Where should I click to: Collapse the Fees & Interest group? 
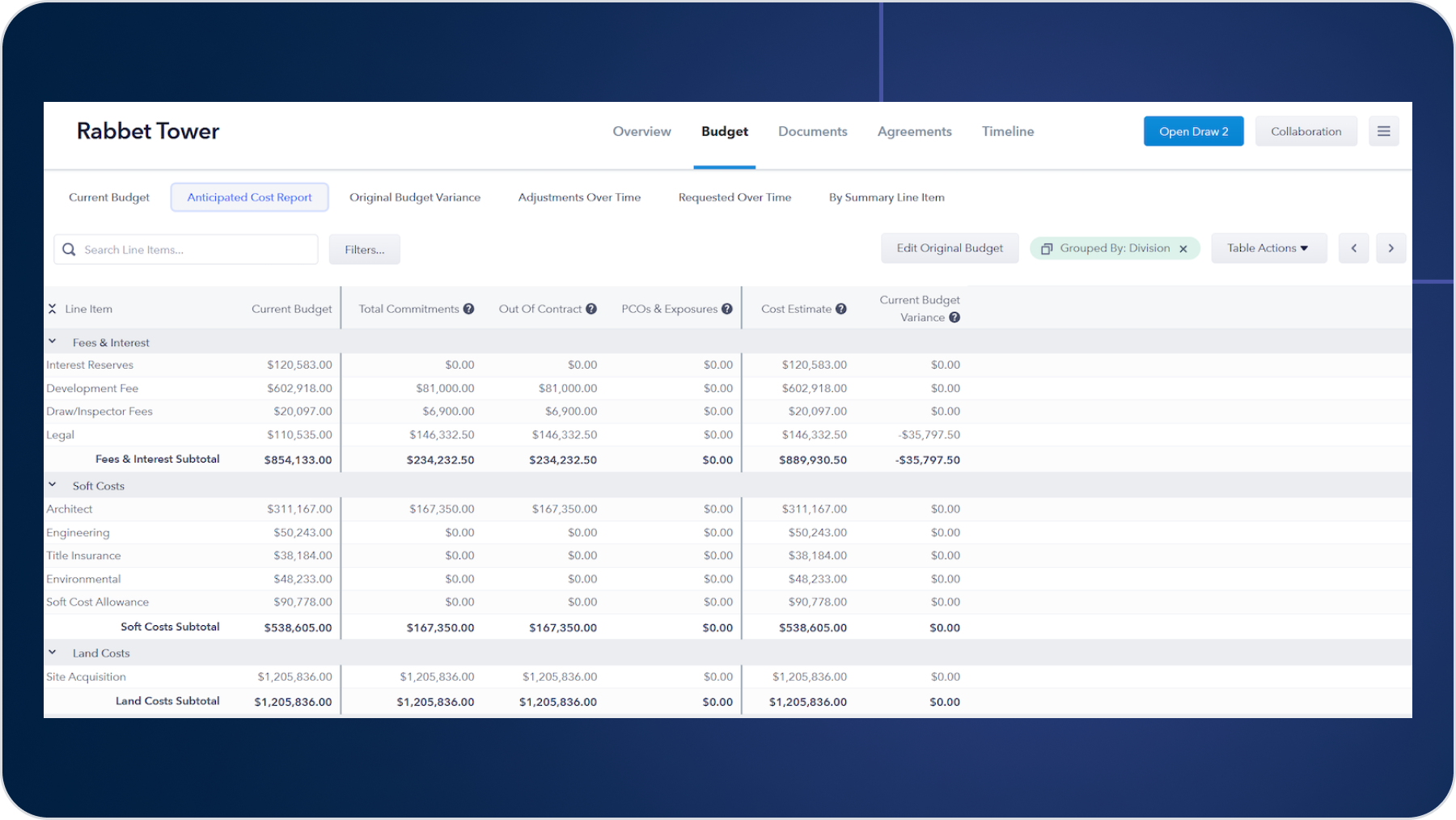click(x=53, y=342)
